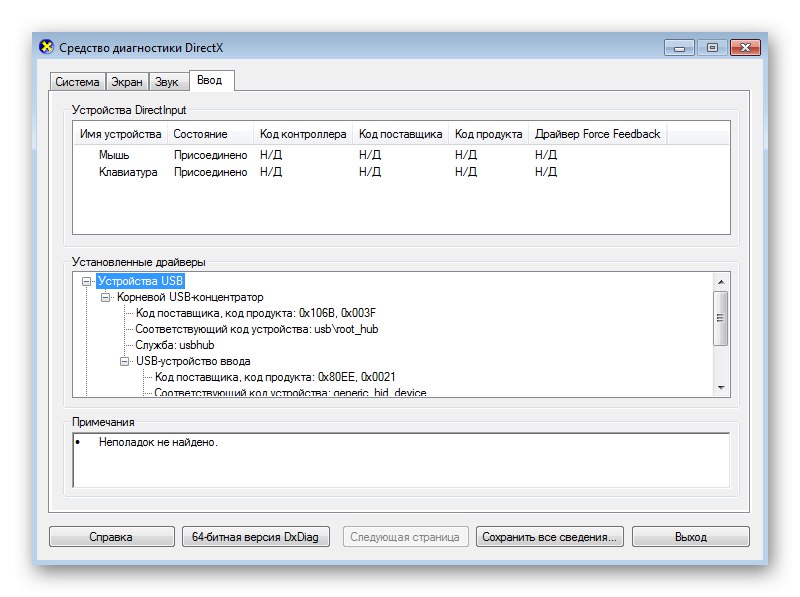Viewport: 800px width, 597px height.
Task: Select the Мышь device row
Action: point(114,156)
